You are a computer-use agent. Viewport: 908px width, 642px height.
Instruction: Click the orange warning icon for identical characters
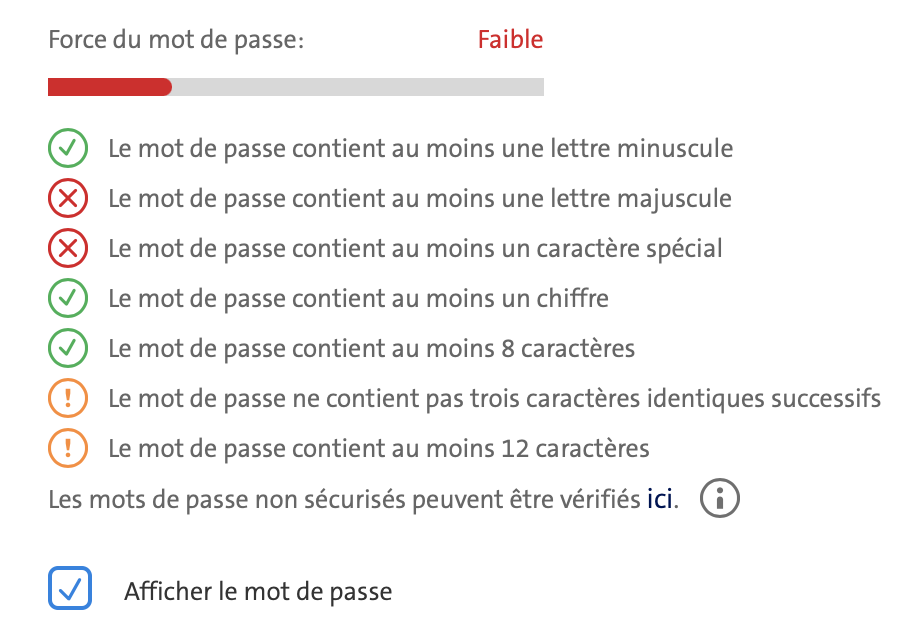click(x=68, y=399)
